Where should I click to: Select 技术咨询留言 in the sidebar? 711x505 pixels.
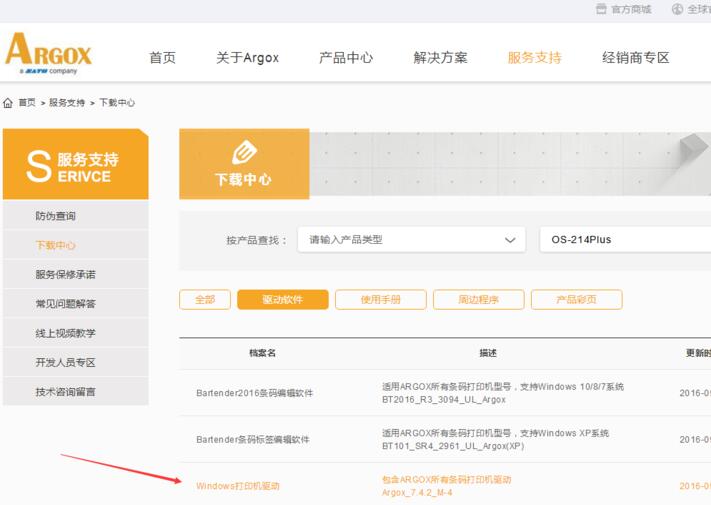click(x=76, y=392)
